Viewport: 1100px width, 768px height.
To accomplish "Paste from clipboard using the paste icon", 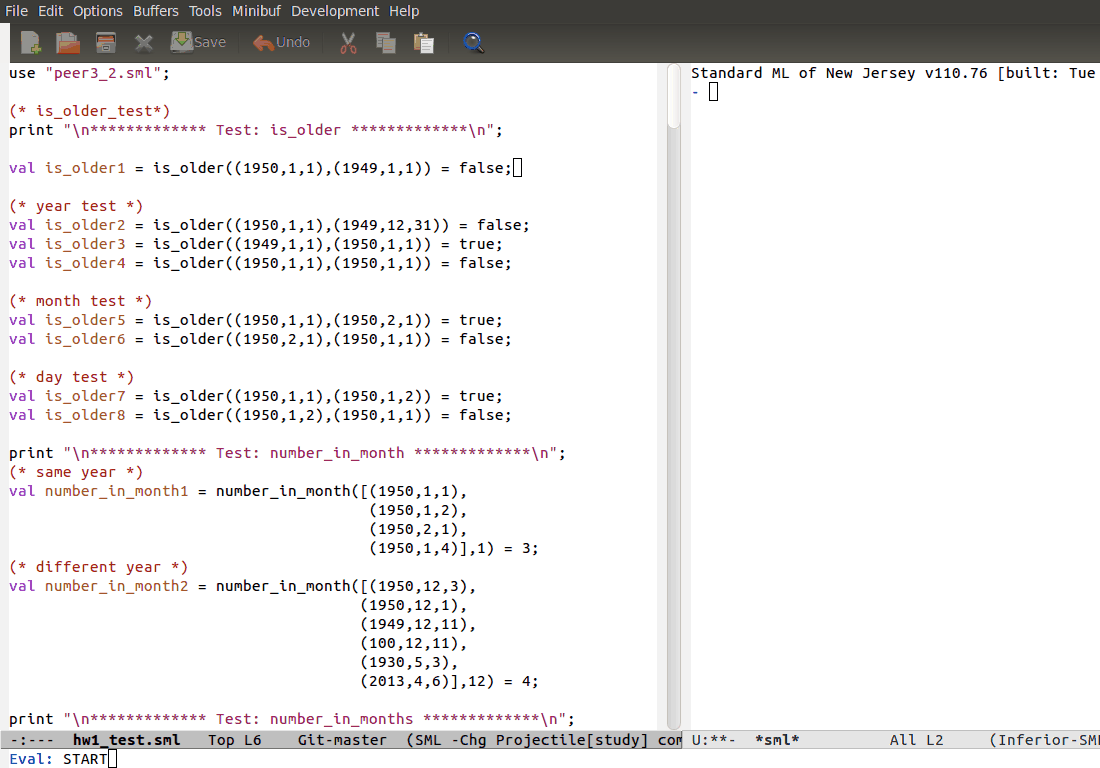I will click(x=423, y=42).
